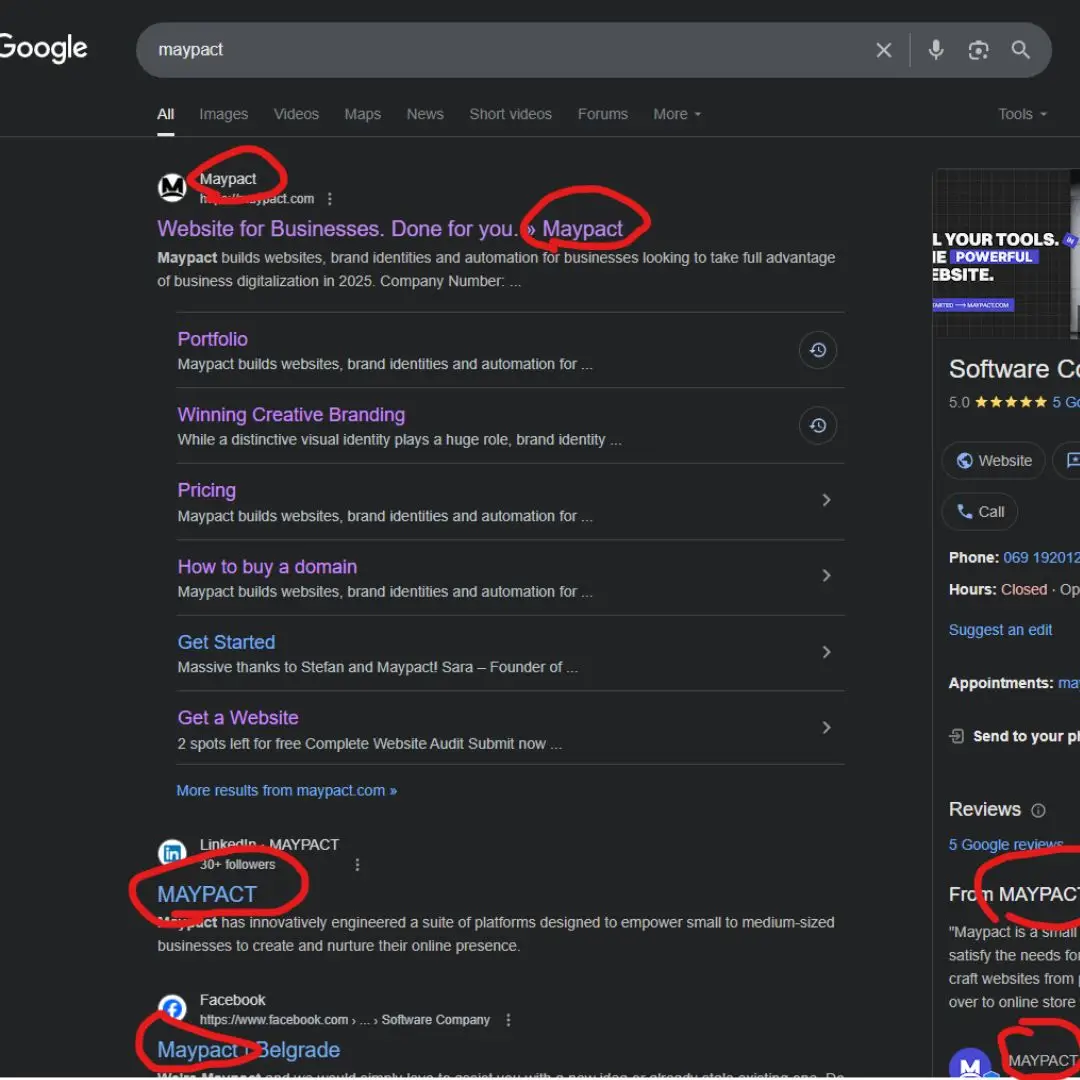
Task: Open 'More results from maypact.com' link
Action: (x=286, y=790)
